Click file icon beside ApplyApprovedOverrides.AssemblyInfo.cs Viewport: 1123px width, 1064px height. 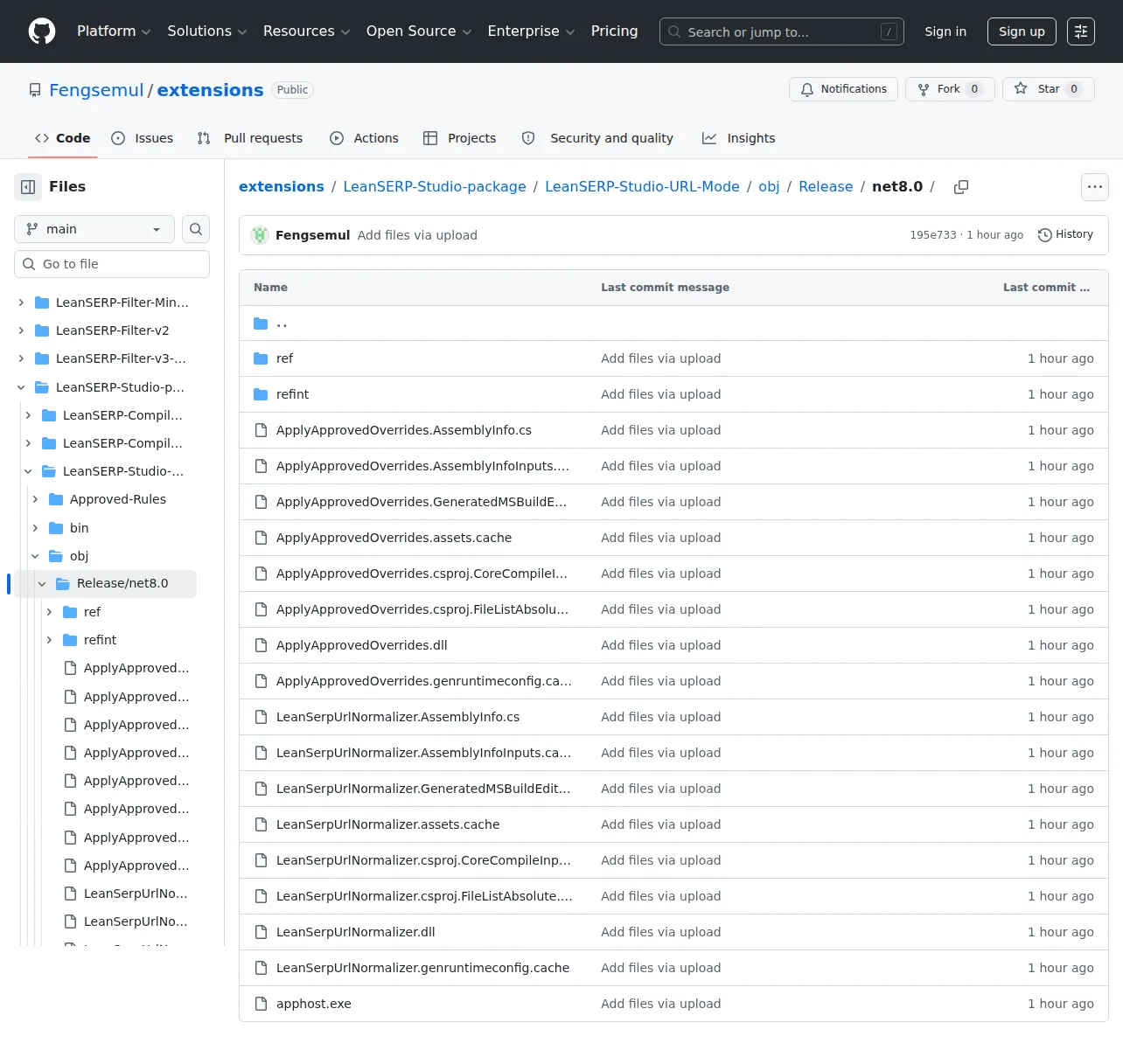coord(261,430)
